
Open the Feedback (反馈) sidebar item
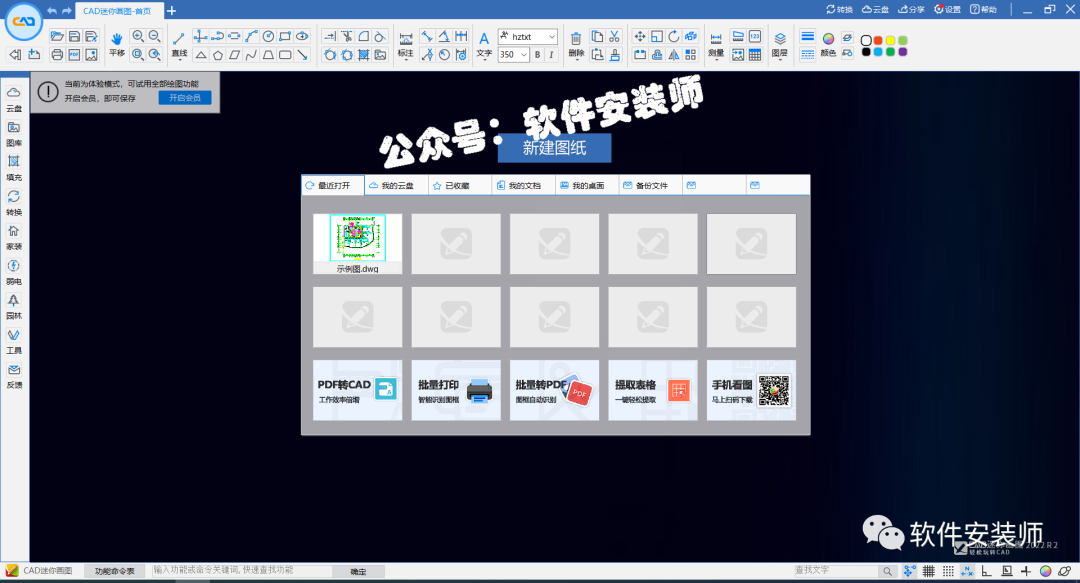coord(14,376)
